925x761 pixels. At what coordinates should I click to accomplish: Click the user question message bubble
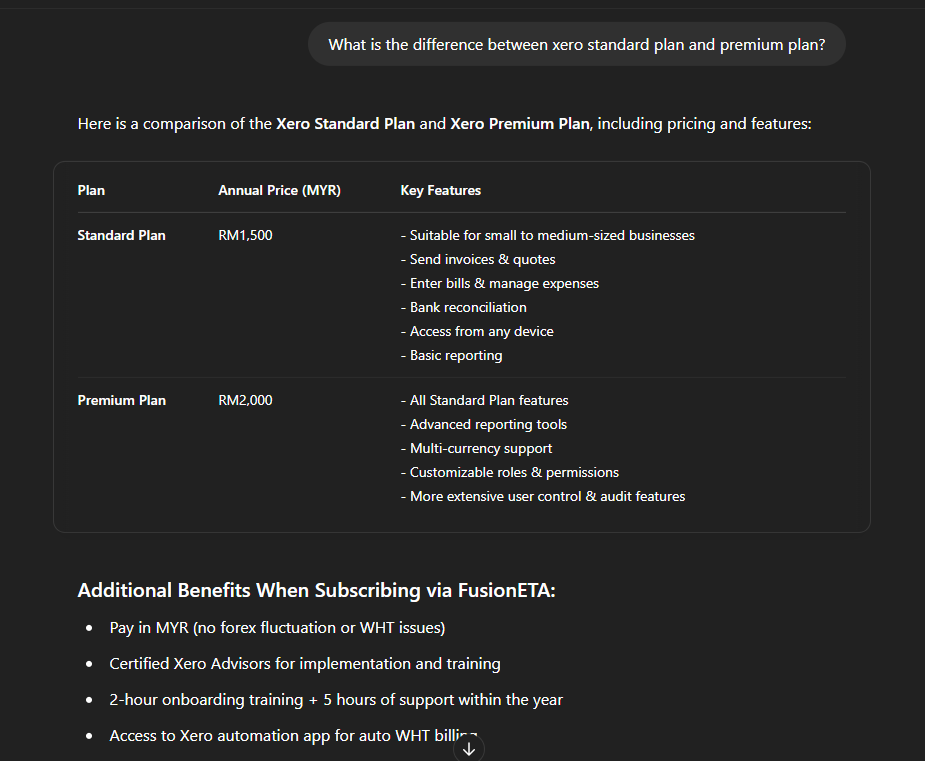tap(577, 45)
